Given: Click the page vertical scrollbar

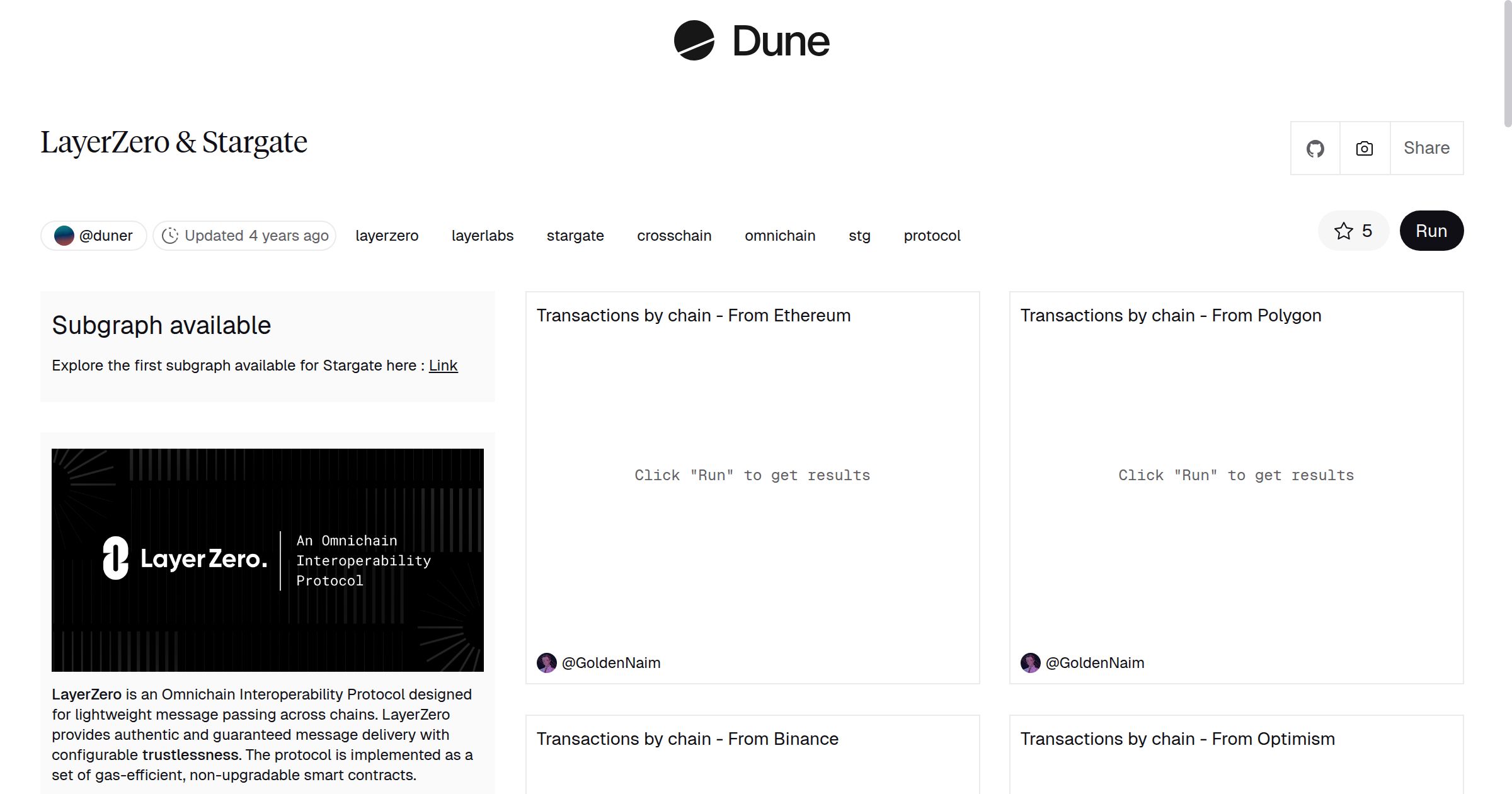Looking at the screenshot, I should coord(1507,63).
